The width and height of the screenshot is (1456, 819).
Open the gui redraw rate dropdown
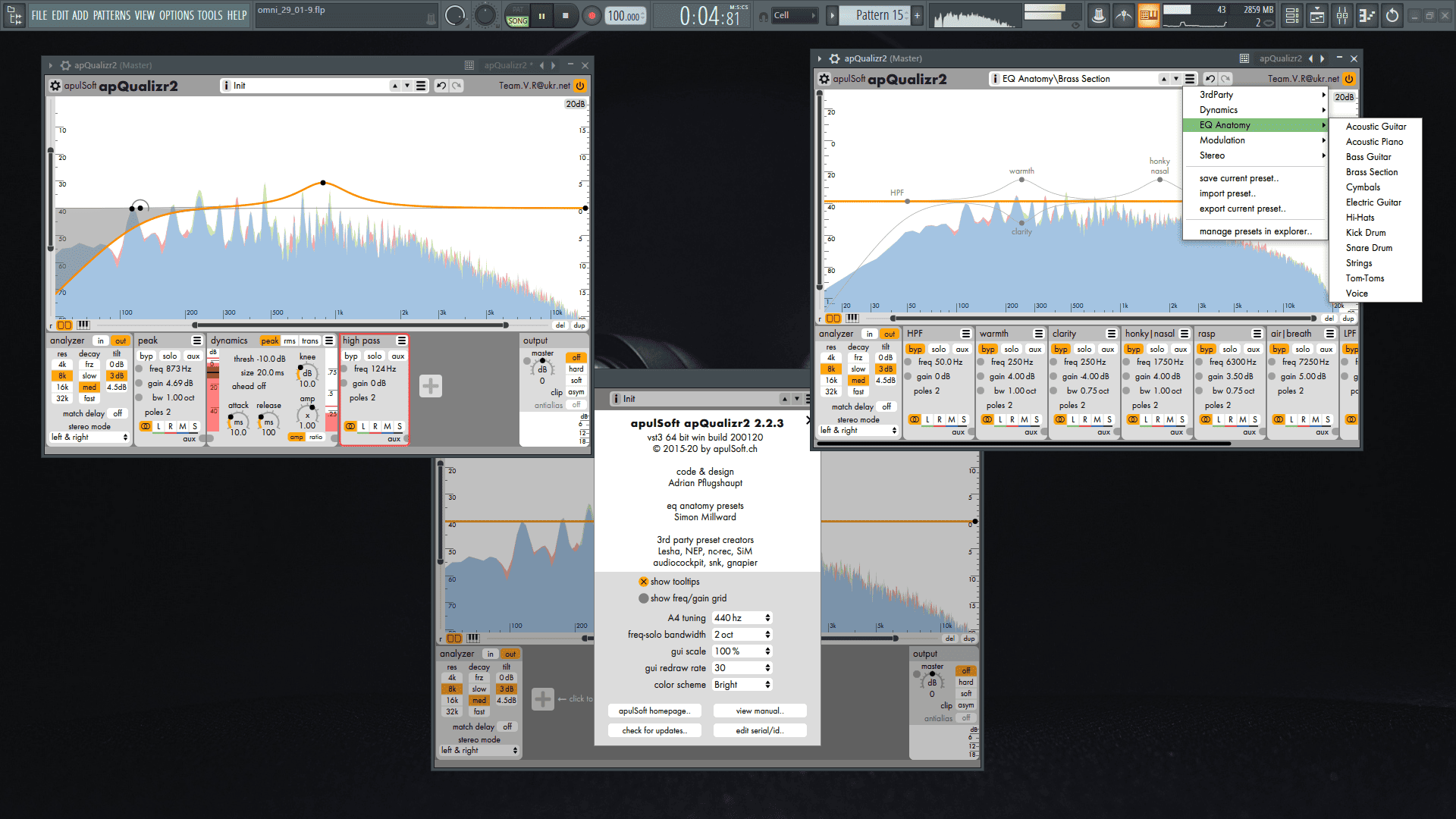(742, 668)
